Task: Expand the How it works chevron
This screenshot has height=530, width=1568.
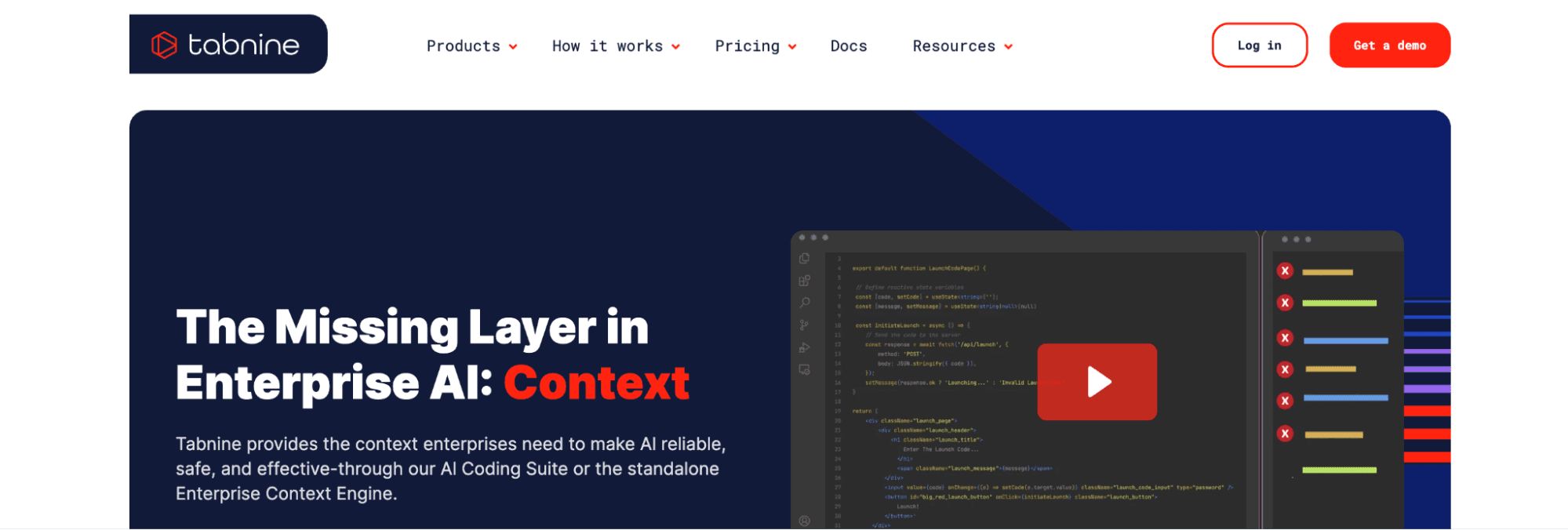Action: (675, 47)
